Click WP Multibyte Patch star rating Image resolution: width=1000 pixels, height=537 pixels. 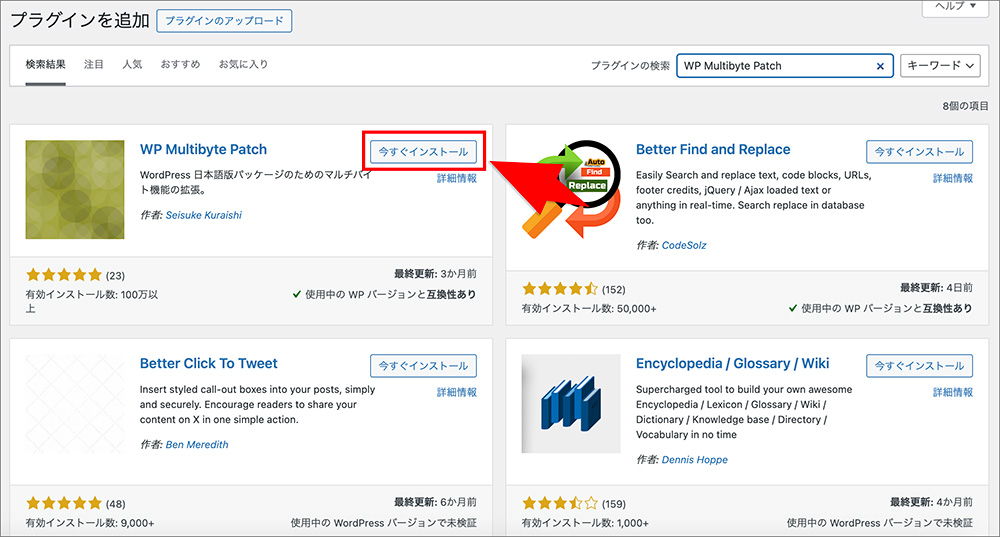pos(64,275)
